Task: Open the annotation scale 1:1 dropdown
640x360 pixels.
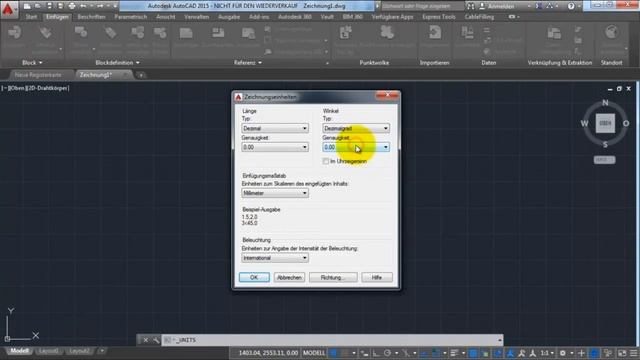Action: 547,353
